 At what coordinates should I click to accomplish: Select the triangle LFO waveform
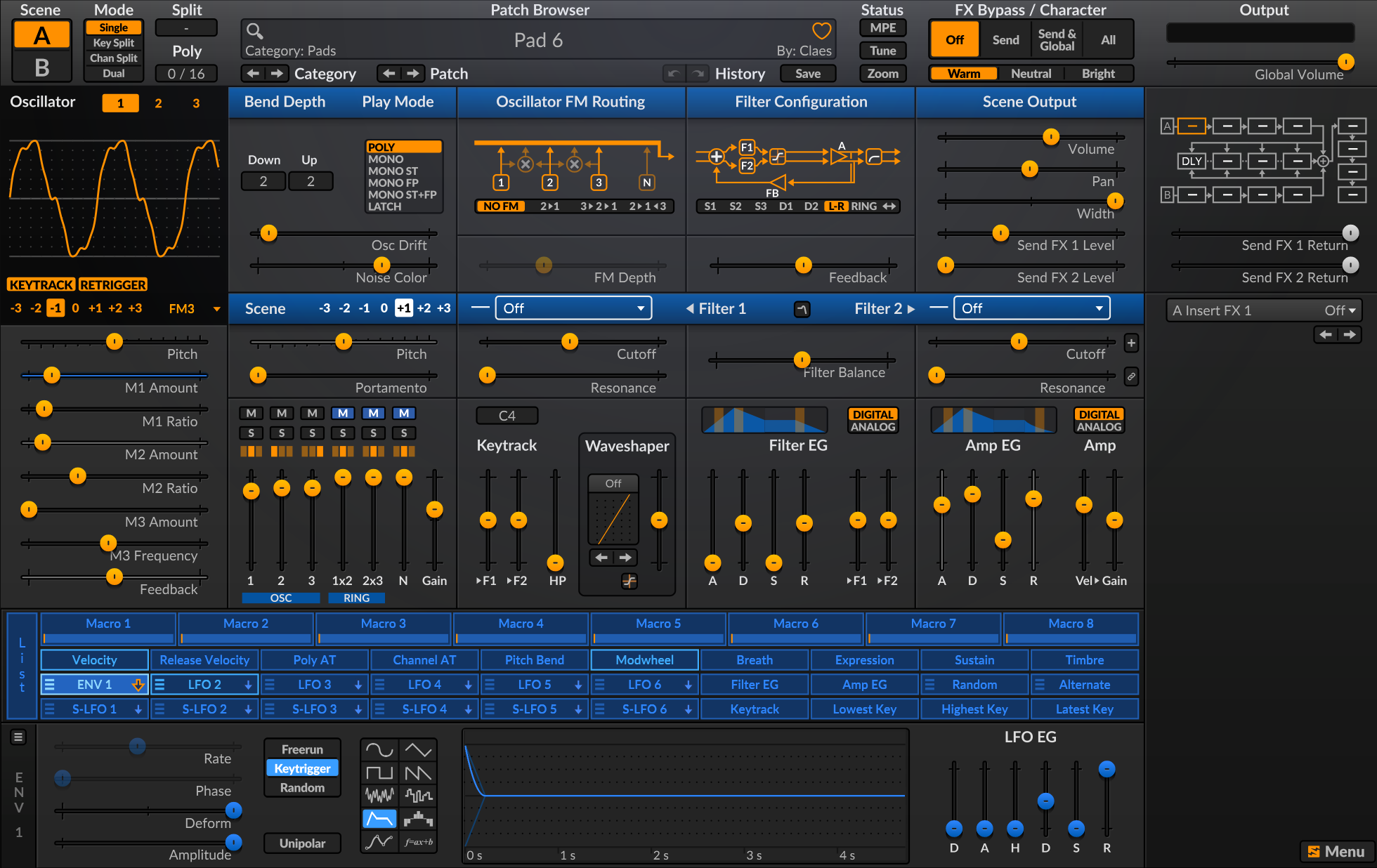point(418,750)
